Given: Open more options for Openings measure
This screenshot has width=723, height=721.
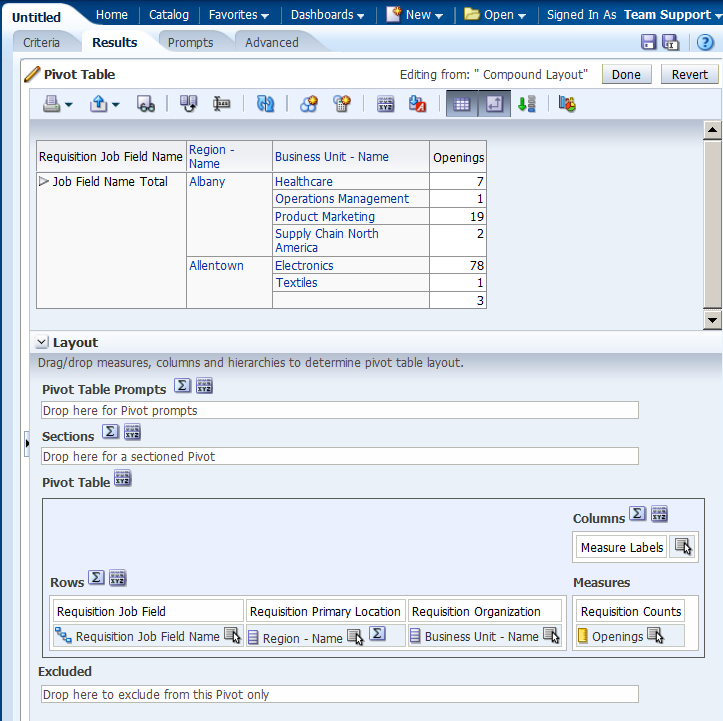Looking at the screenshot, I should click(655, 635).
